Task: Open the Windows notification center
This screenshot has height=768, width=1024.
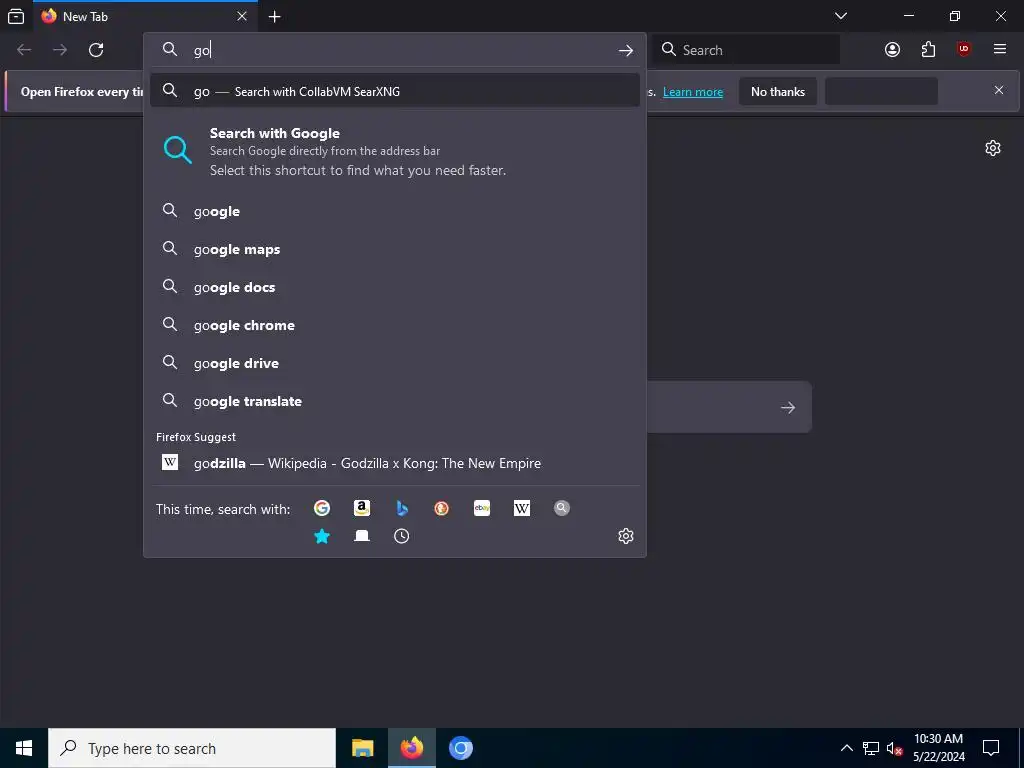Action: 991,748
